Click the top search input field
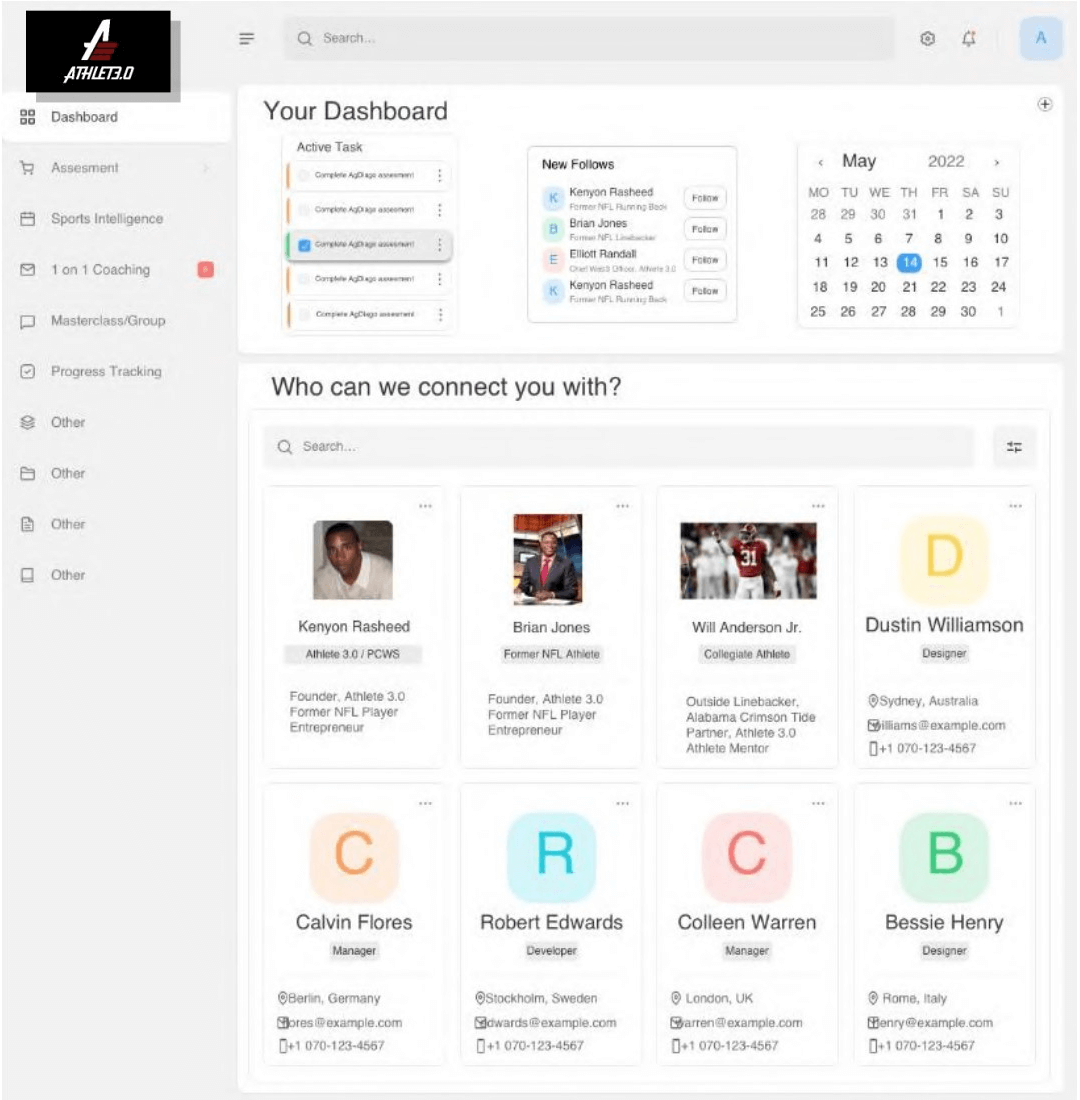 point(590,39)
